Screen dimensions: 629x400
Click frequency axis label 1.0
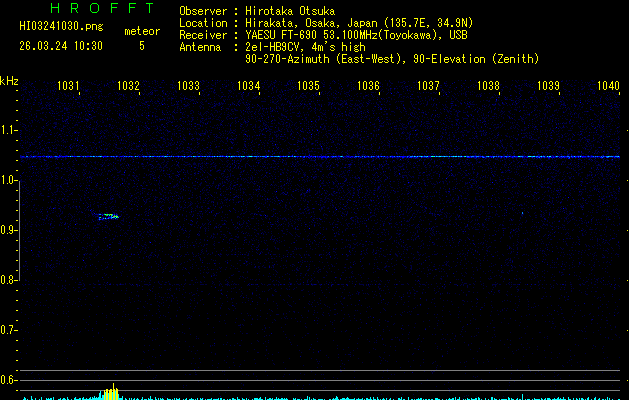click(x=8, y=180)
